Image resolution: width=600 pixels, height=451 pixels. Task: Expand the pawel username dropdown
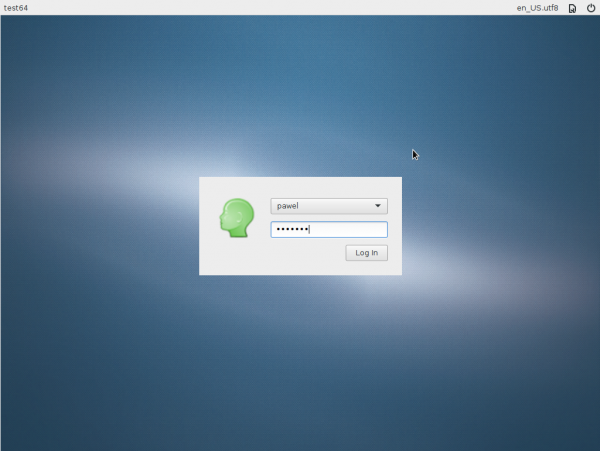329,206
